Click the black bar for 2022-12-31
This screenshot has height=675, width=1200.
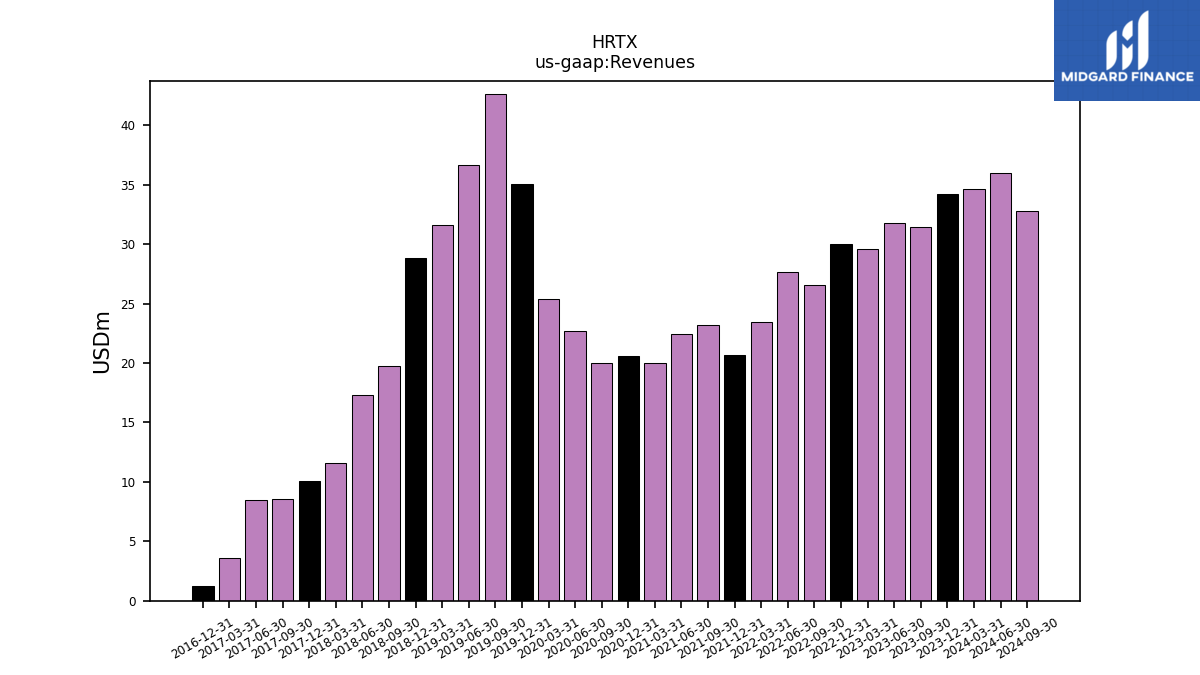coord(841,423)
